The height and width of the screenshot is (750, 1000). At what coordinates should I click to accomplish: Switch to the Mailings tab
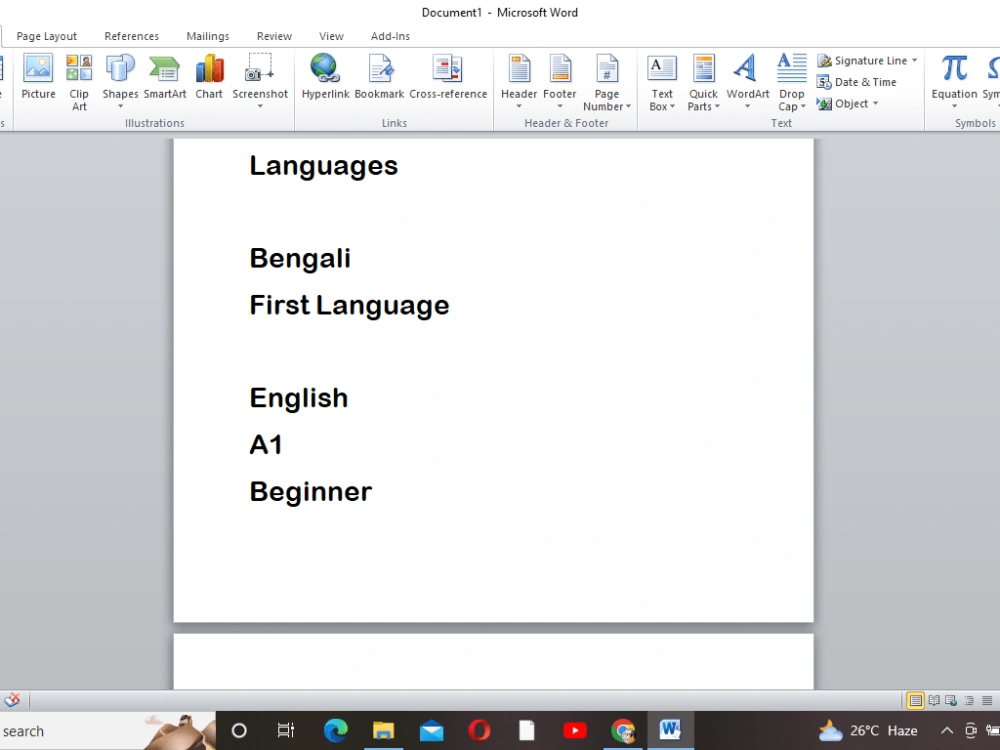click(x=207, y=36)
